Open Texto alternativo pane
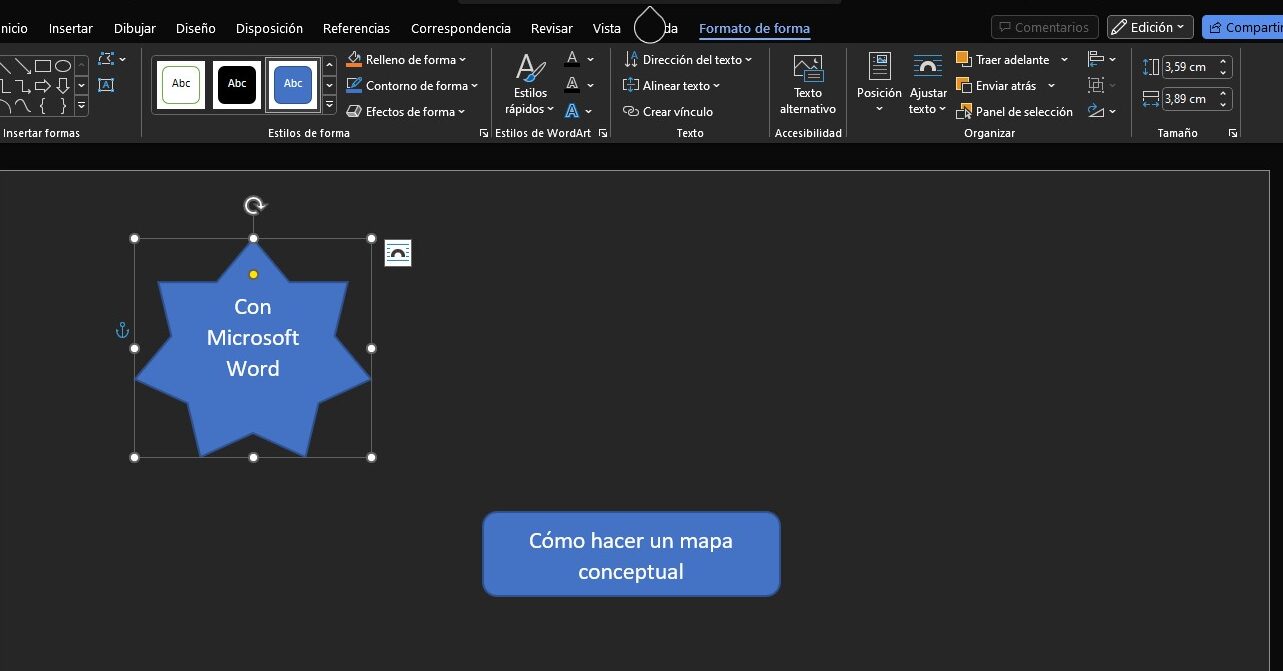This screenshot has height=671, width=1283. point(808,84)
